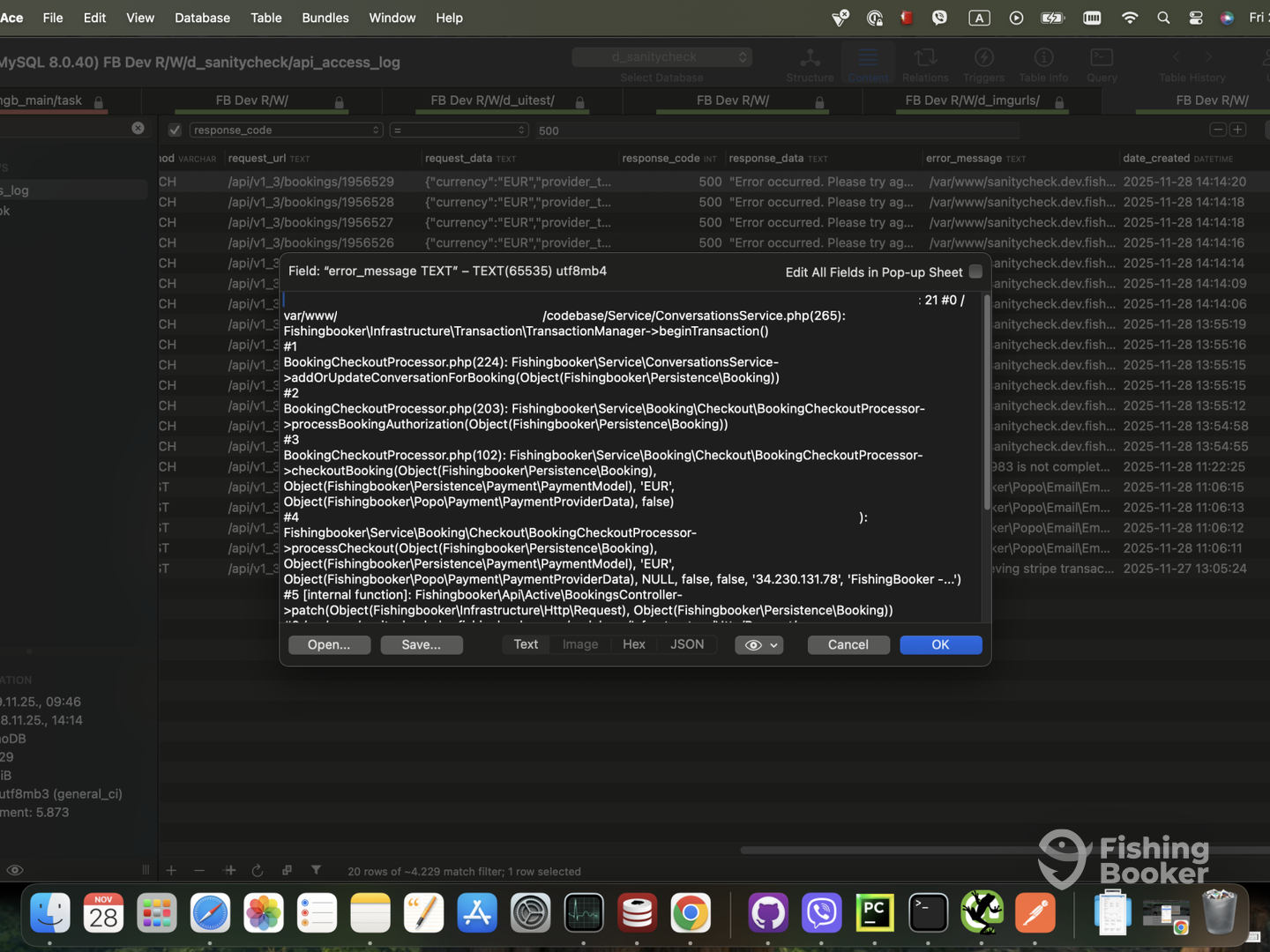The height and width of the screenshot is (952, 1270).
Task: Switch to the JSON tab in field editor
Action: click(x=686, y=644)
